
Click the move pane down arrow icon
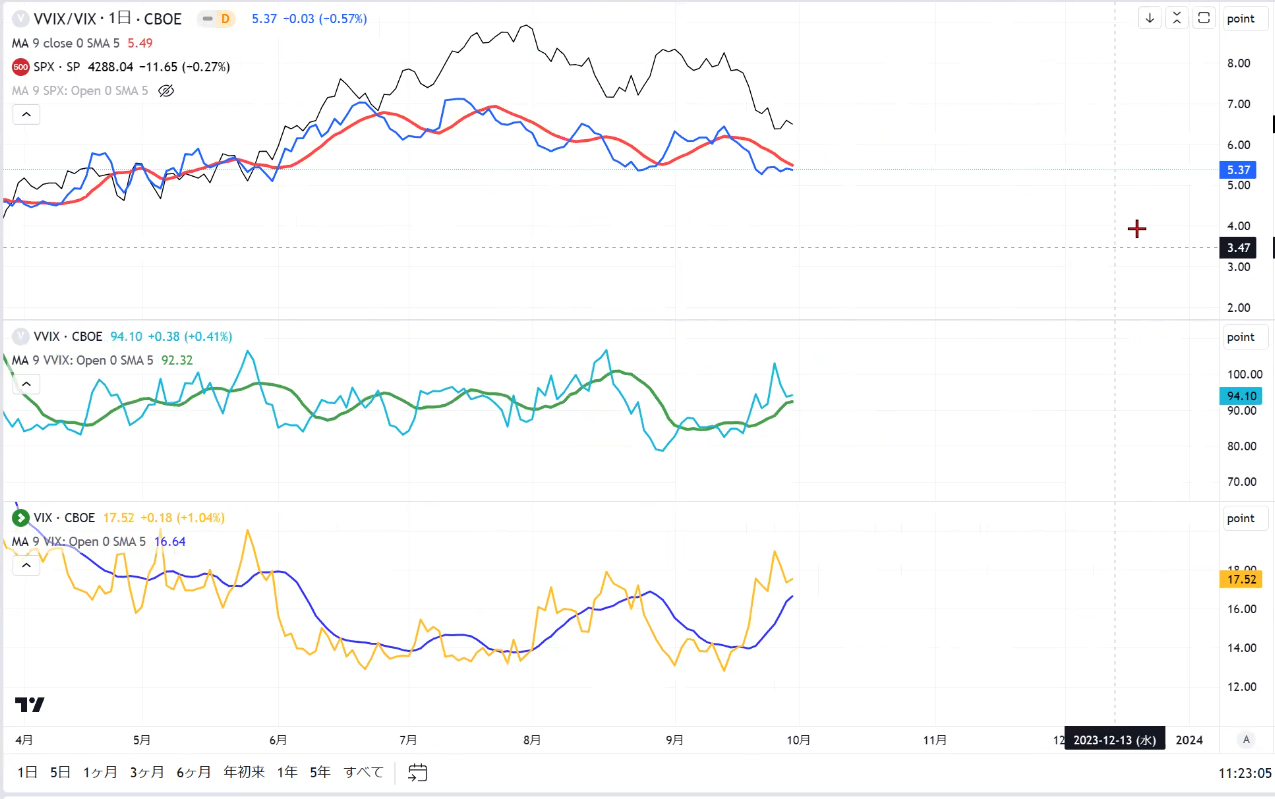(x=1150, y=18)
